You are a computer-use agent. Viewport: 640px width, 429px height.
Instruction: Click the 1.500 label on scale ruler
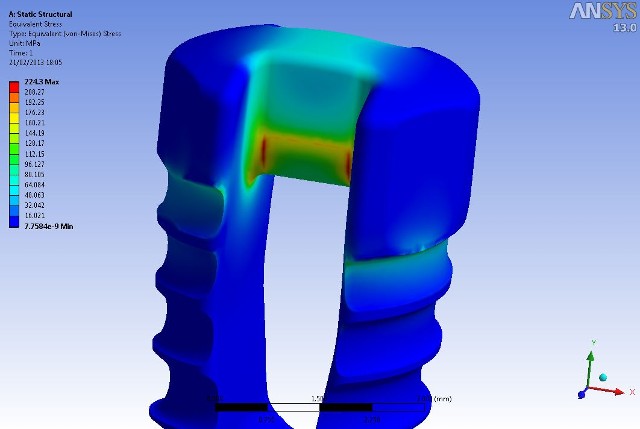(320, 399)
